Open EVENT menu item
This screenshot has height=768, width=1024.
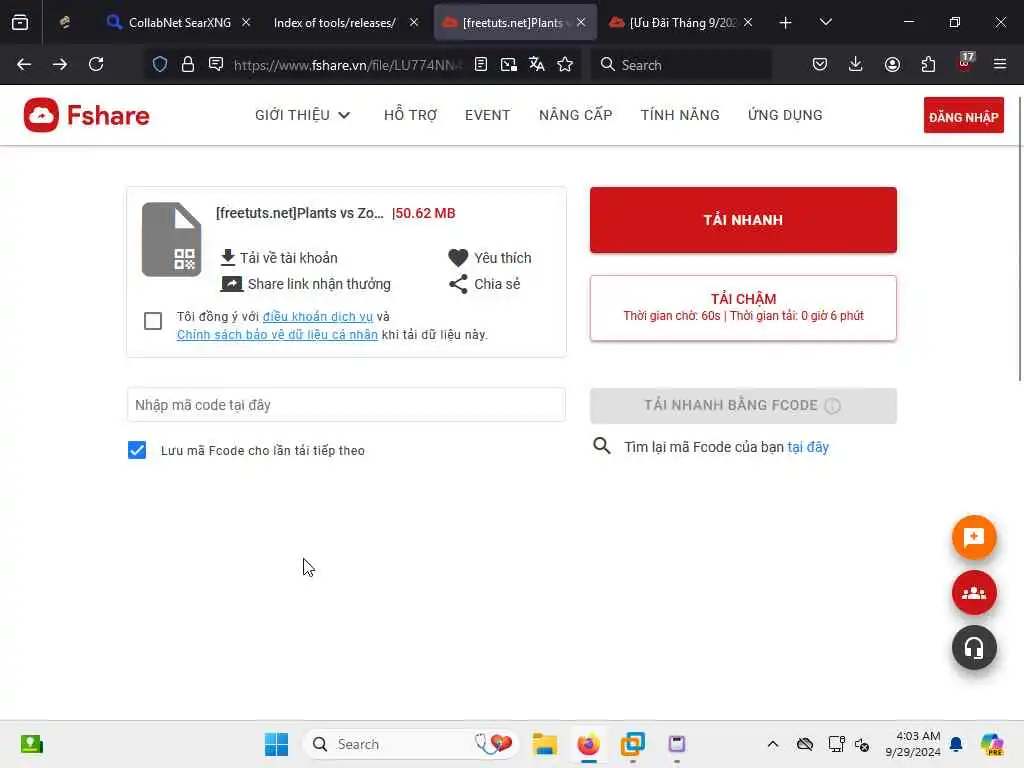(x=487, y=115)
